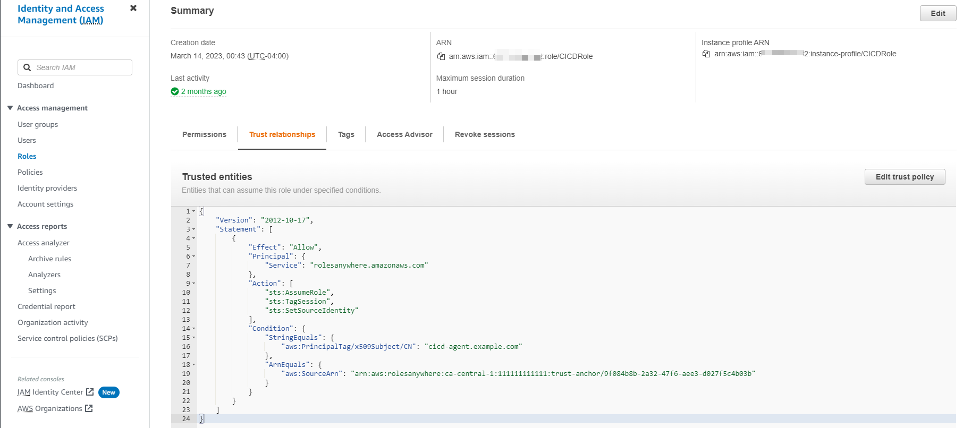964x429 pixels.
Task: Open Identity providers page
Action: (x=47, y=189)
